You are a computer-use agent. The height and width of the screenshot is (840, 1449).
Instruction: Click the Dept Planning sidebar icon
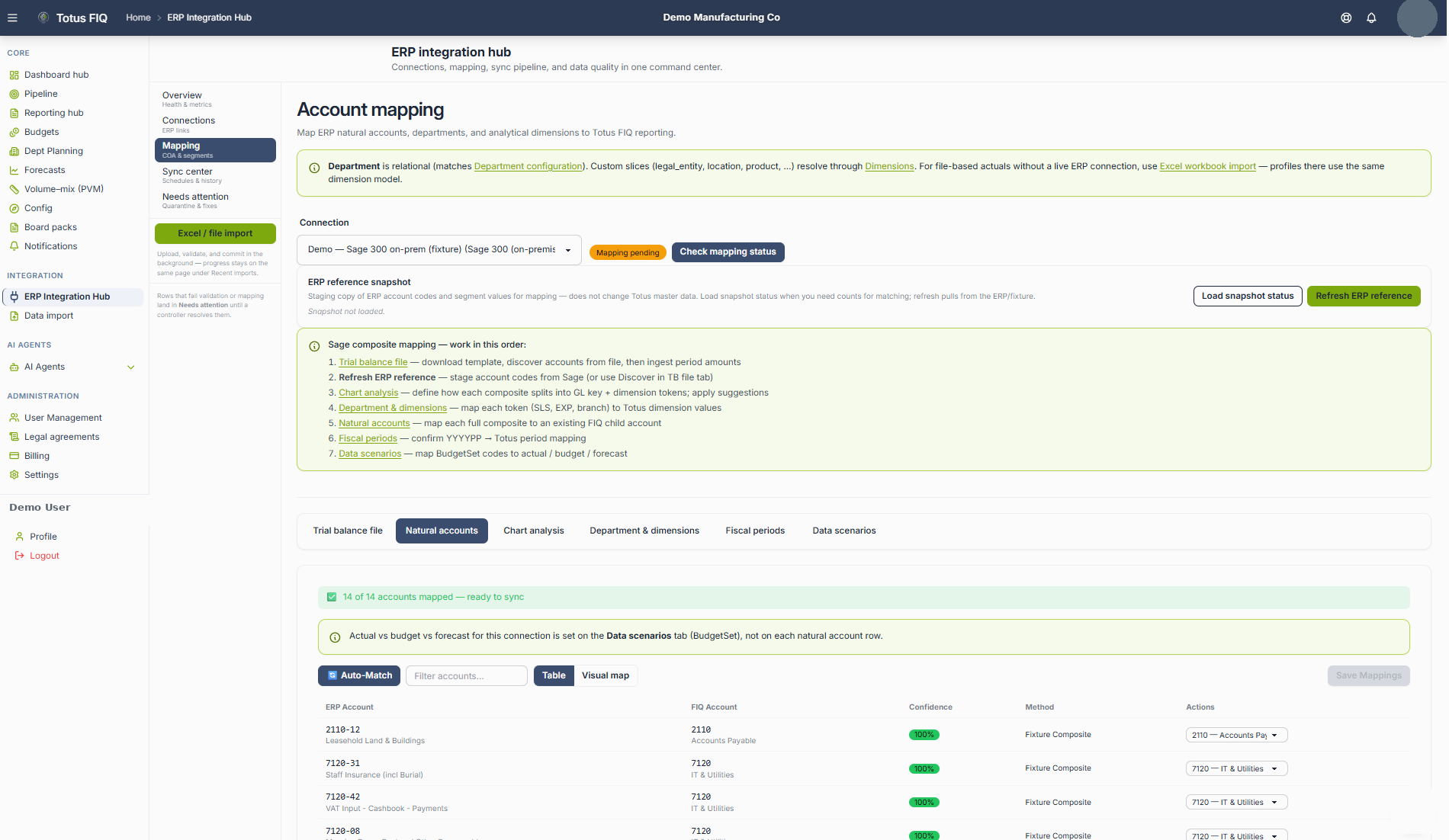(14, 151)
